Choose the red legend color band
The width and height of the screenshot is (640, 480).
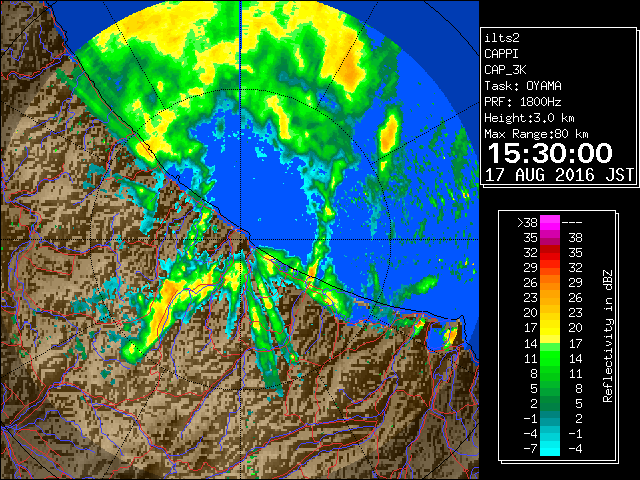tap(550, 253)
